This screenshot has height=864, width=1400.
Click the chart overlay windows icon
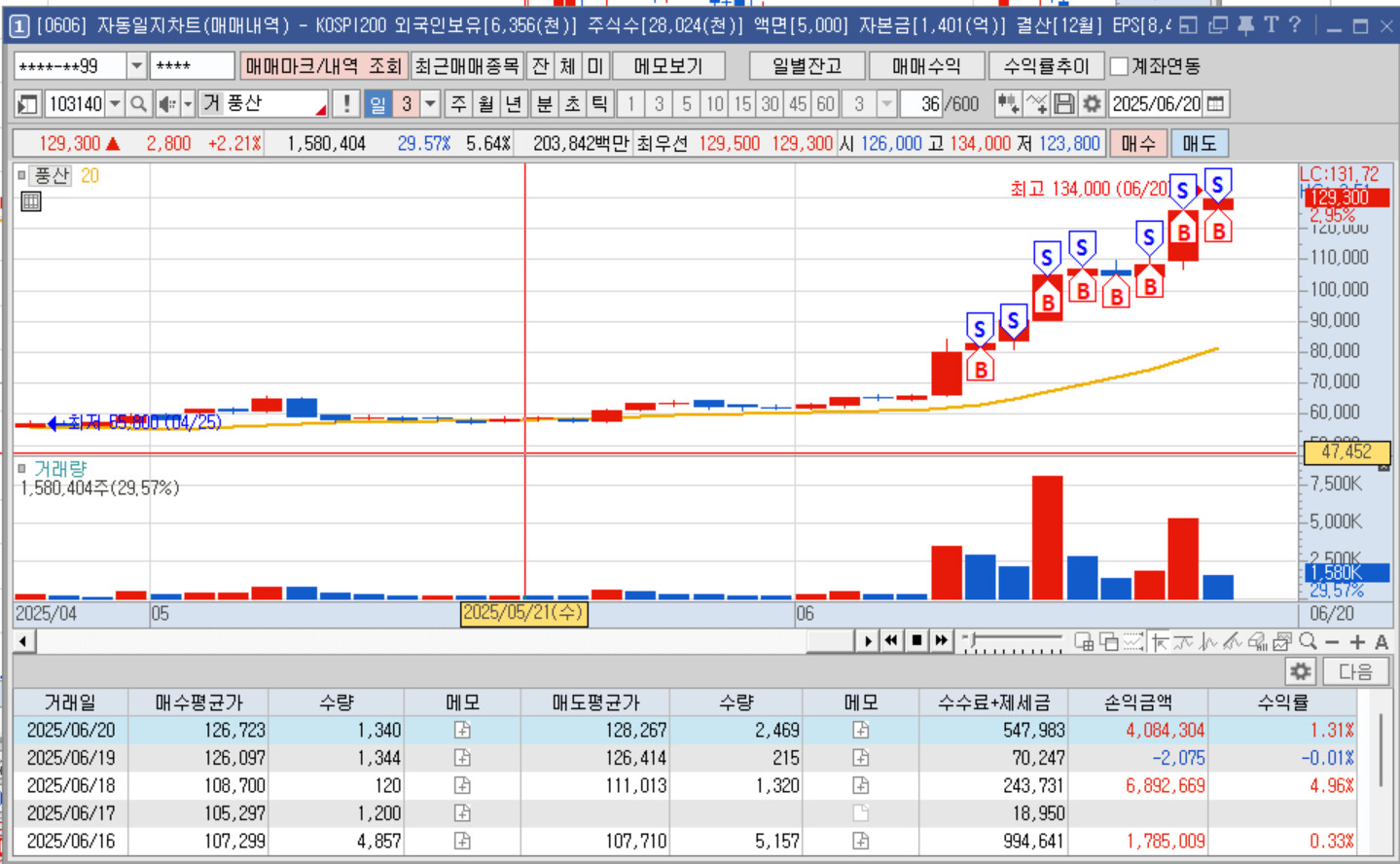tap(1108, 641)
